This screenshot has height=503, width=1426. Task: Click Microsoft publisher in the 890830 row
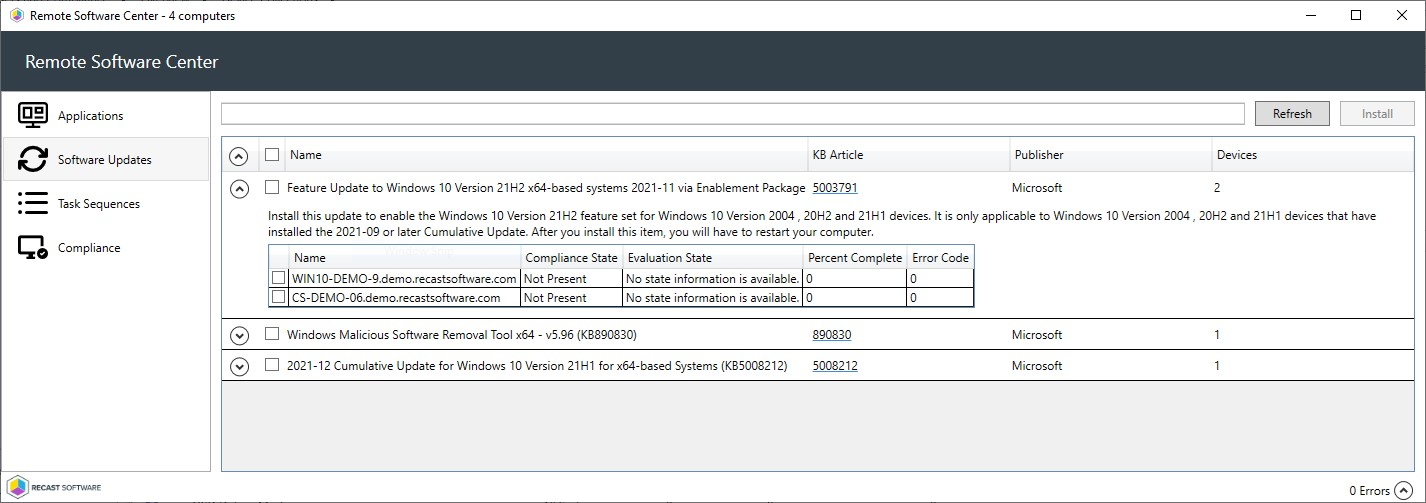click(1037, 335)
